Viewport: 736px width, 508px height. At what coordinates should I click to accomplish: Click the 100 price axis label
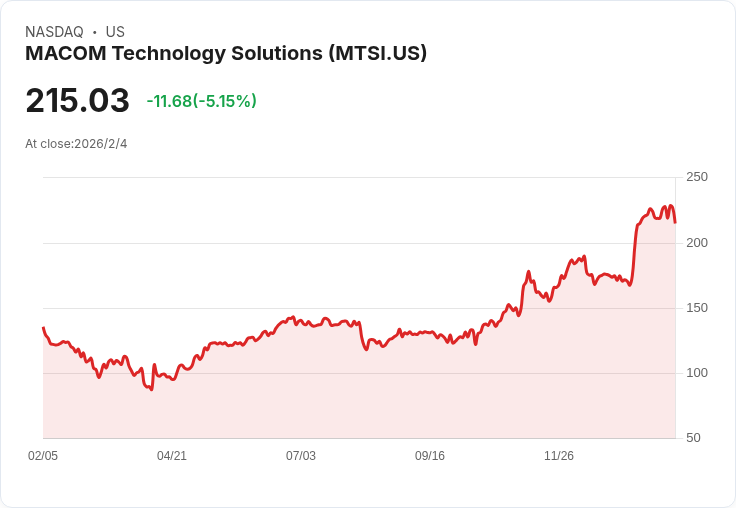[x=697, y=373]
